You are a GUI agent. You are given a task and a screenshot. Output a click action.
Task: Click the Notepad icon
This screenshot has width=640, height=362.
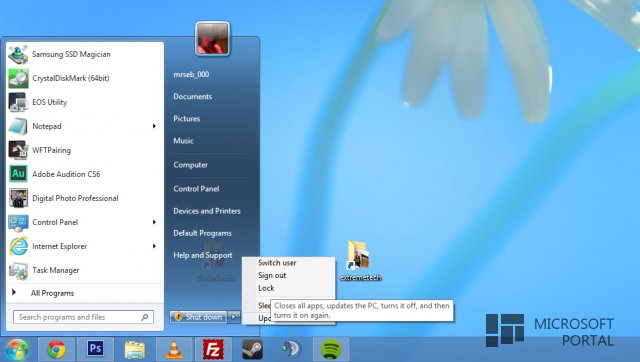(x=18, y=126)
